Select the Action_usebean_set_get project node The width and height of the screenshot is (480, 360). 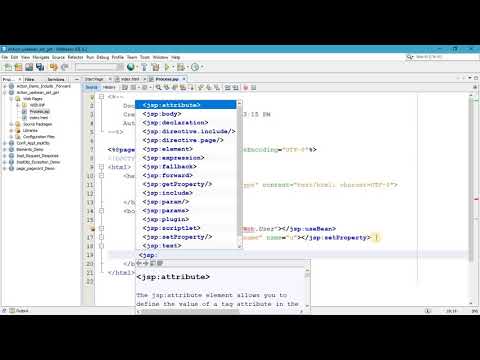click(x=37, y=93)
